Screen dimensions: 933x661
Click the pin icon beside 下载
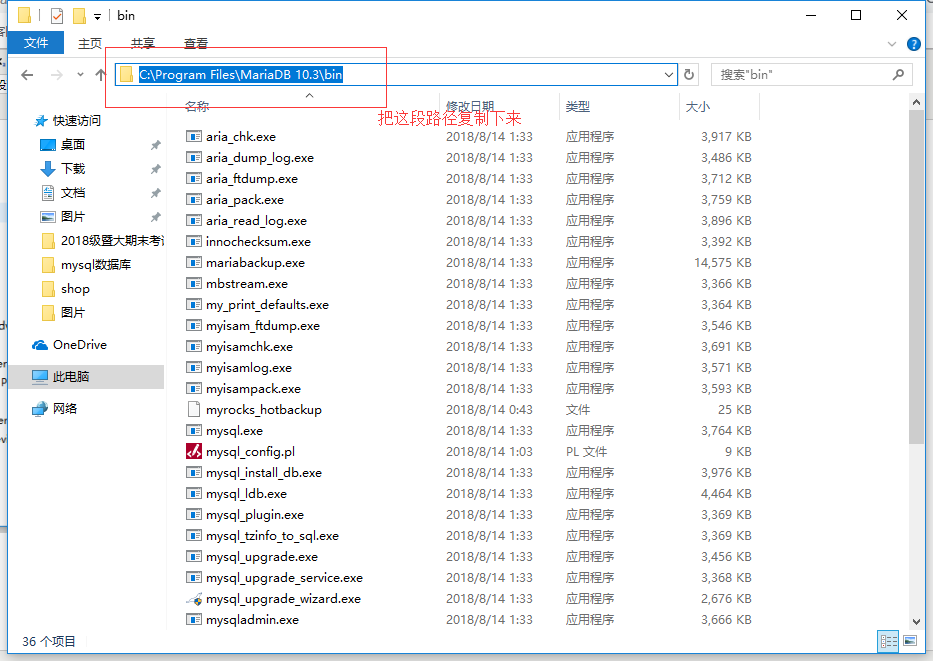tap(156, 169)
